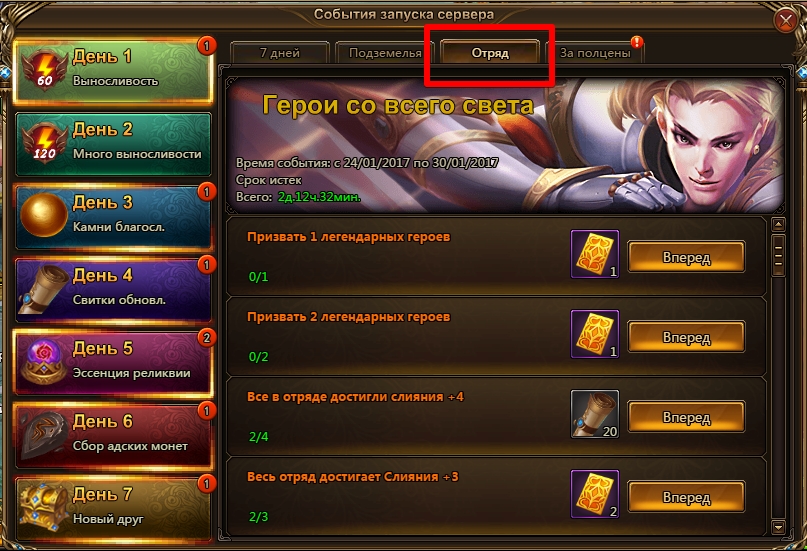The width and height of the screenshot is (807, 551).
Task: Click Вперед for summoning 1 legendary hero
Action: point(687,257)
